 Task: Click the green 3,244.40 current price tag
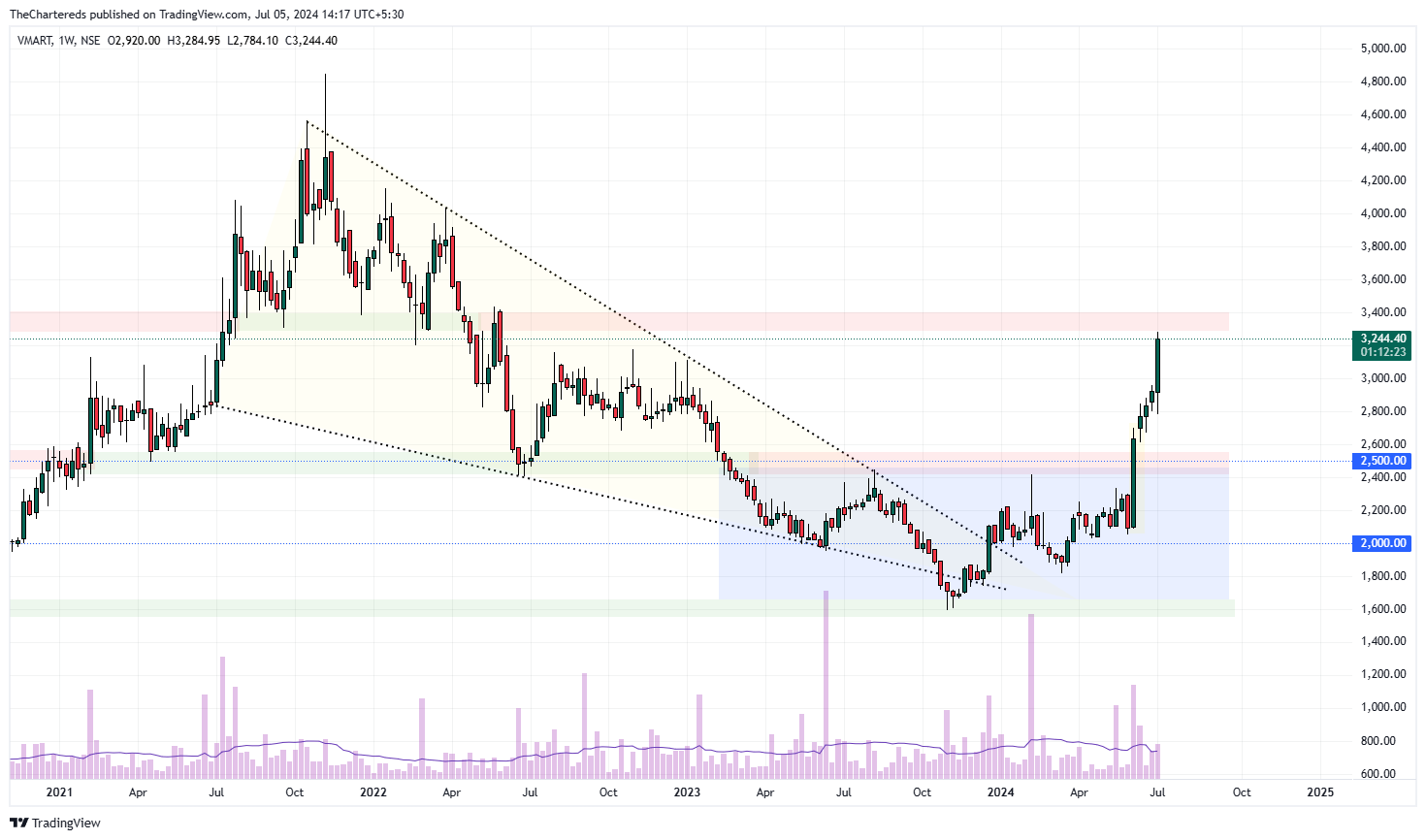click(x=1382, y=339)
